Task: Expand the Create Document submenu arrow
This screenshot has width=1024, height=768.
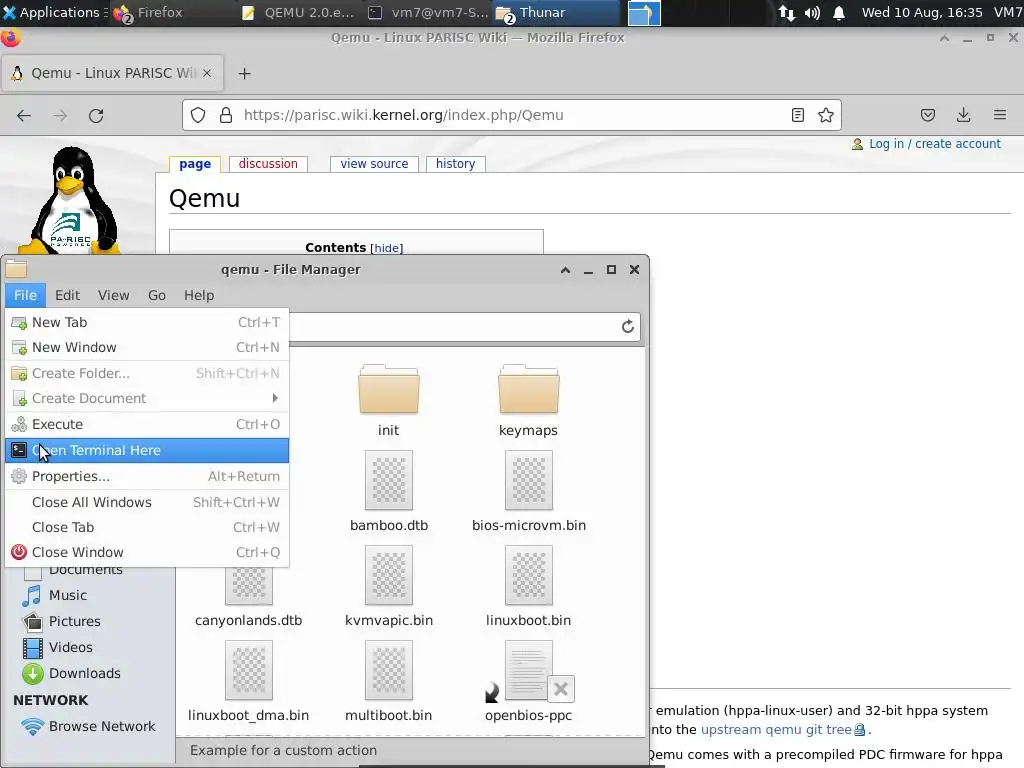Action: 275,398
